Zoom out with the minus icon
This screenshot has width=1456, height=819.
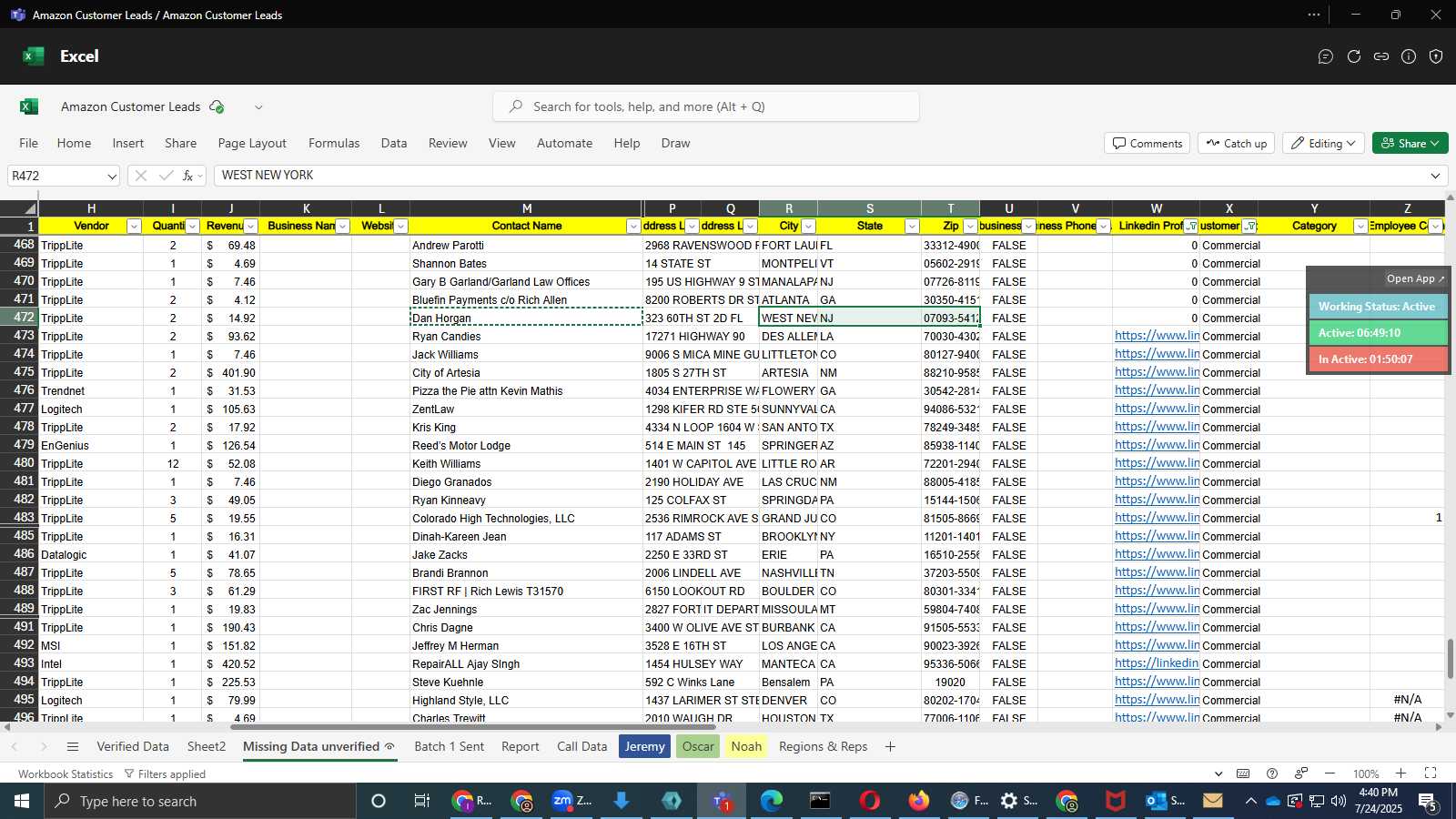1330,773
